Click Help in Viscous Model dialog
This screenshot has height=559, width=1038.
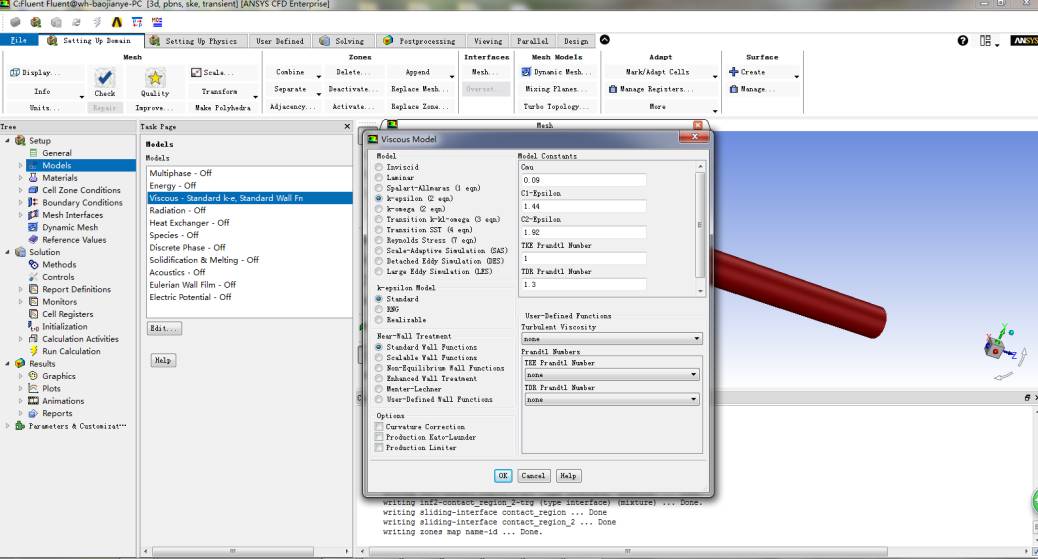(568, 476)
